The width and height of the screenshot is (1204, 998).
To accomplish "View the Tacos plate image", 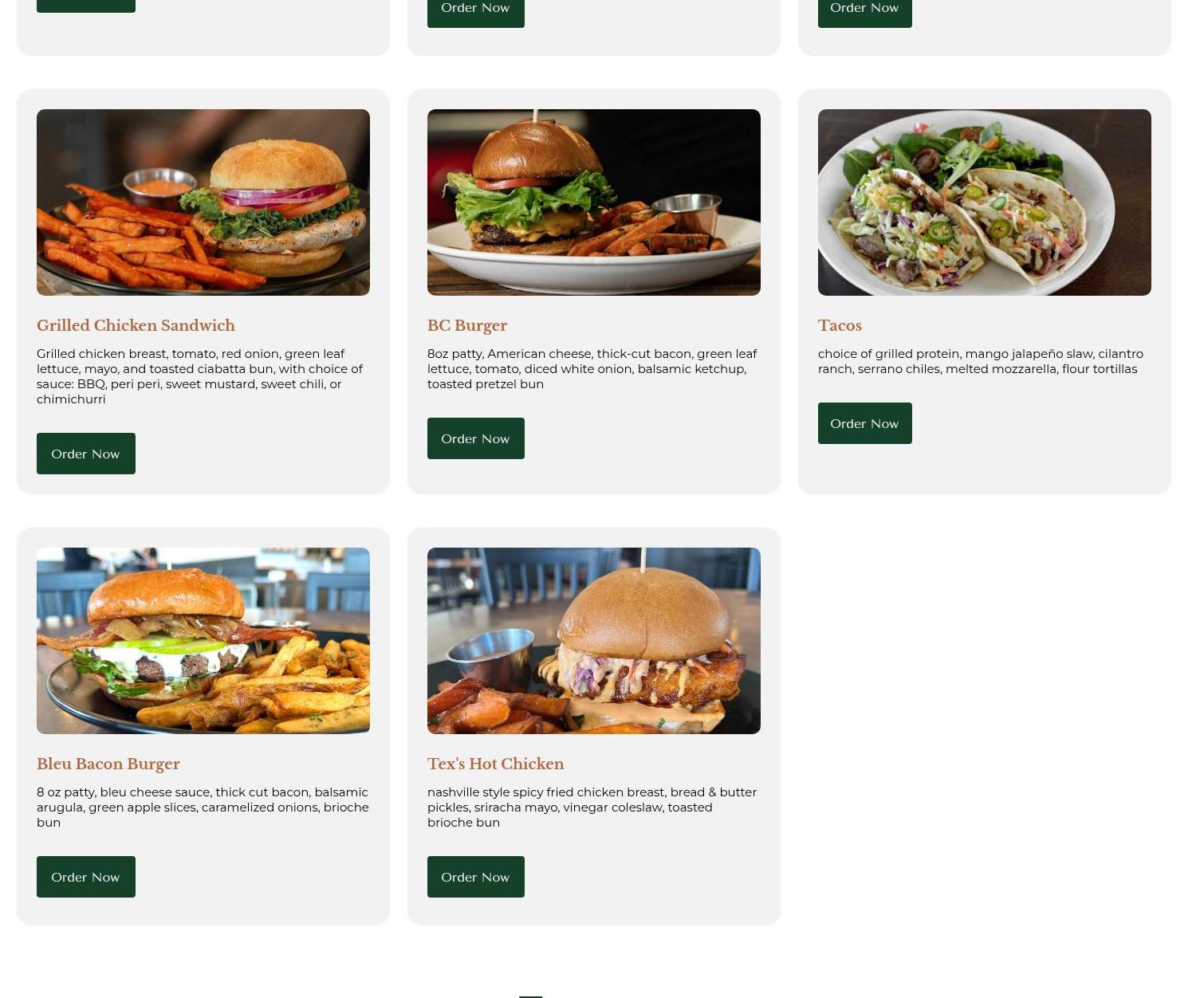I will tap(985, 202).
